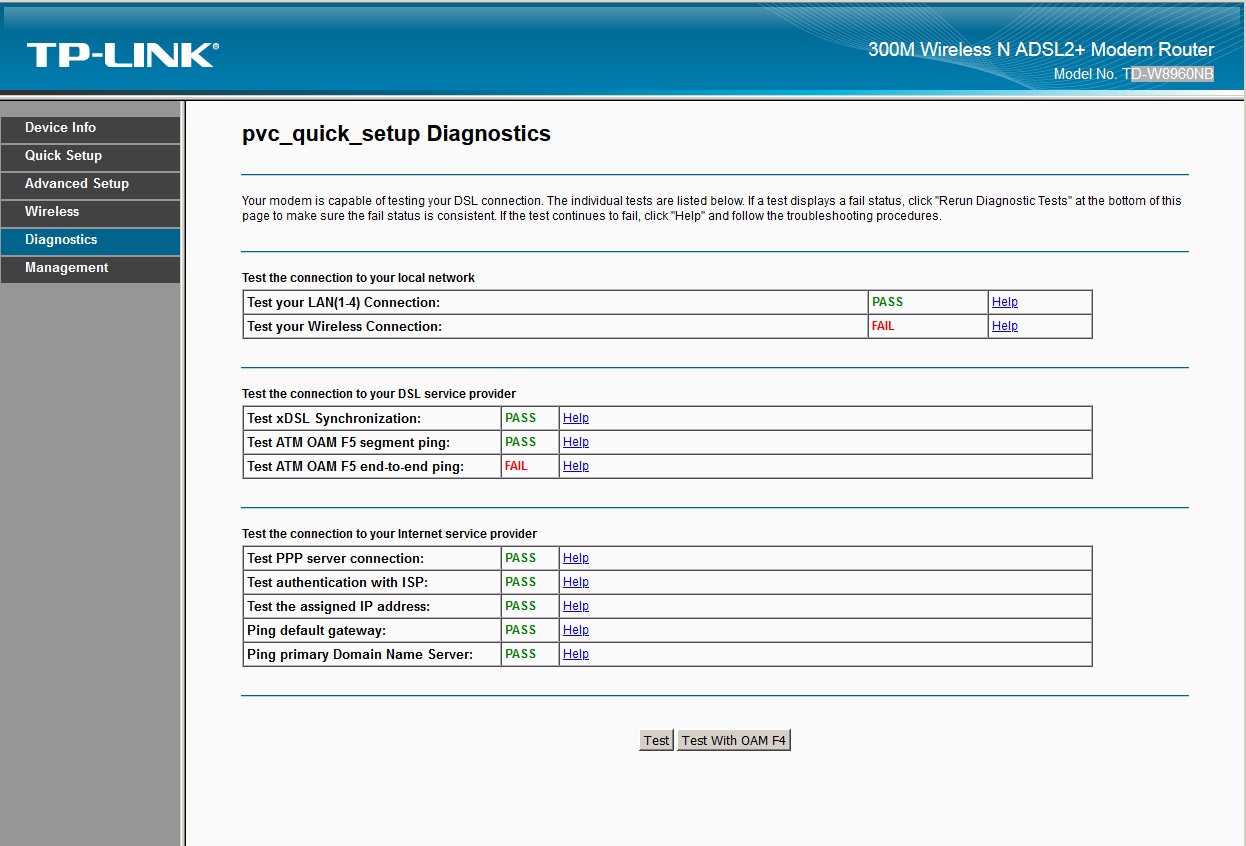Click 'Test authentication with ISP:' label
The height and width of the screenshot is (846, 1246).
click(x=337, y=582)
